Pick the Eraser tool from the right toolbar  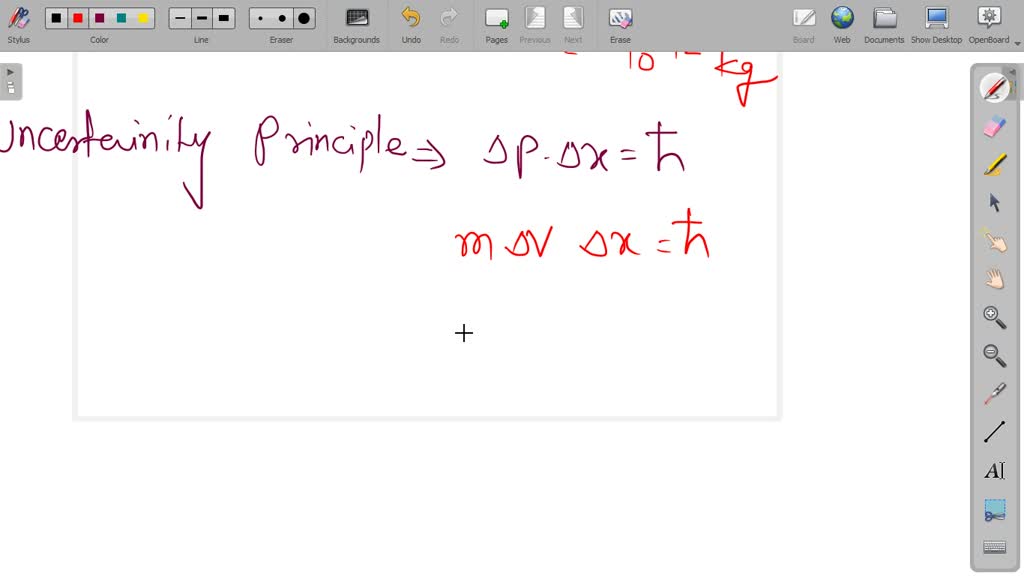[x=993, y=126]
